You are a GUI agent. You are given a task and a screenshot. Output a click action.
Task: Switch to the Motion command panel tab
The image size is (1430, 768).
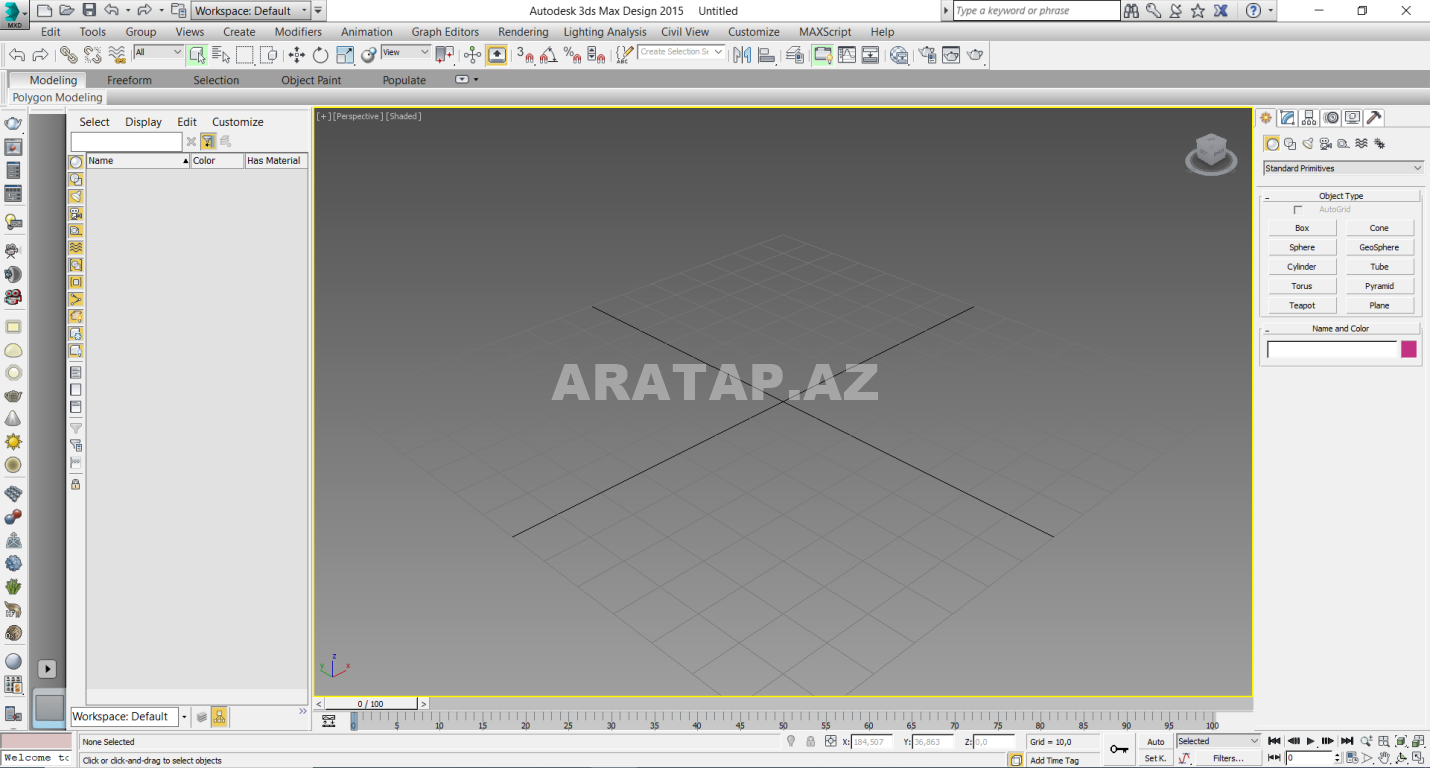(x=1331, y=118)
